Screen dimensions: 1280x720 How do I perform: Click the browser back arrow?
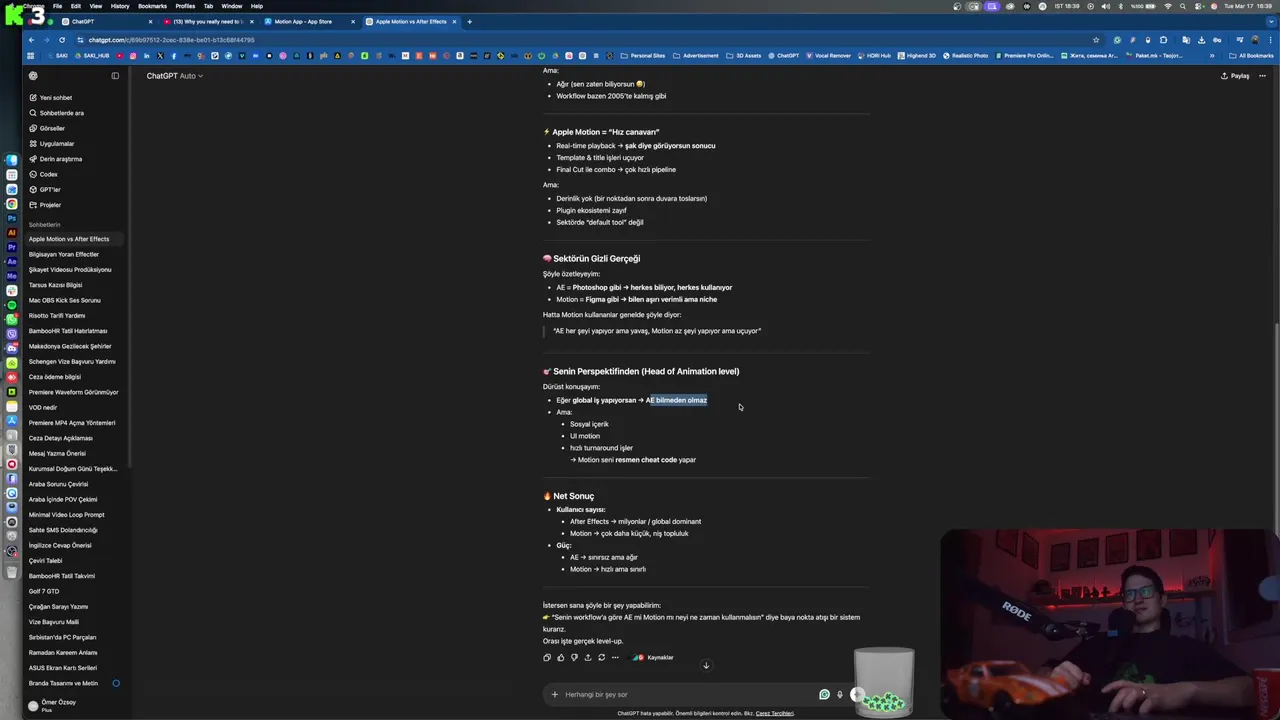[x=32, y=40]
